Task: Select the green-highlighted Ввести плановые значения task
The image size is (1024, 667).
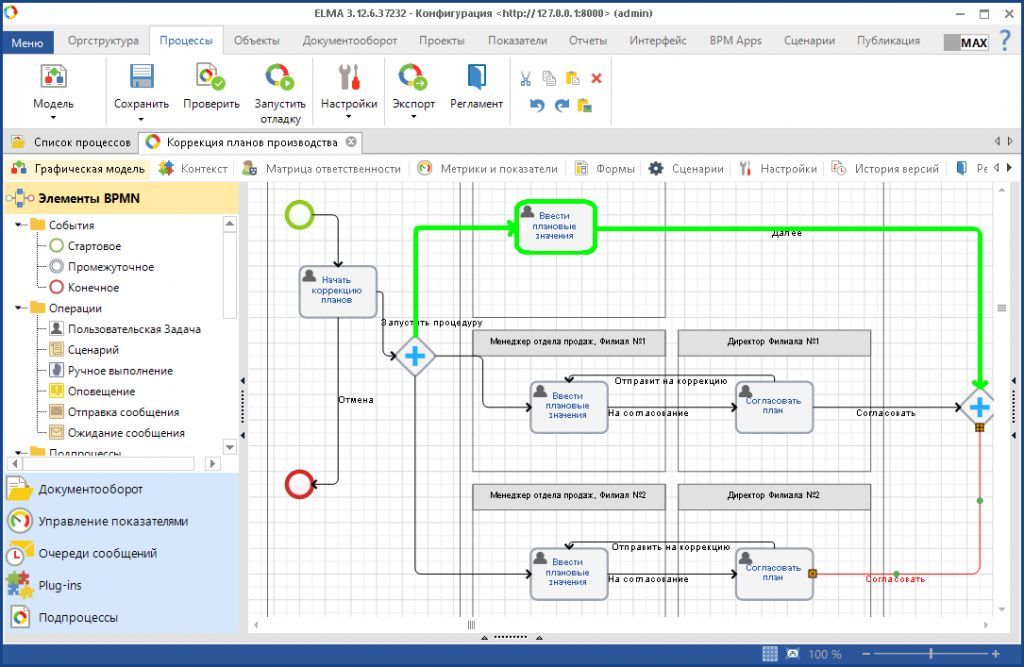Action: 555,227
